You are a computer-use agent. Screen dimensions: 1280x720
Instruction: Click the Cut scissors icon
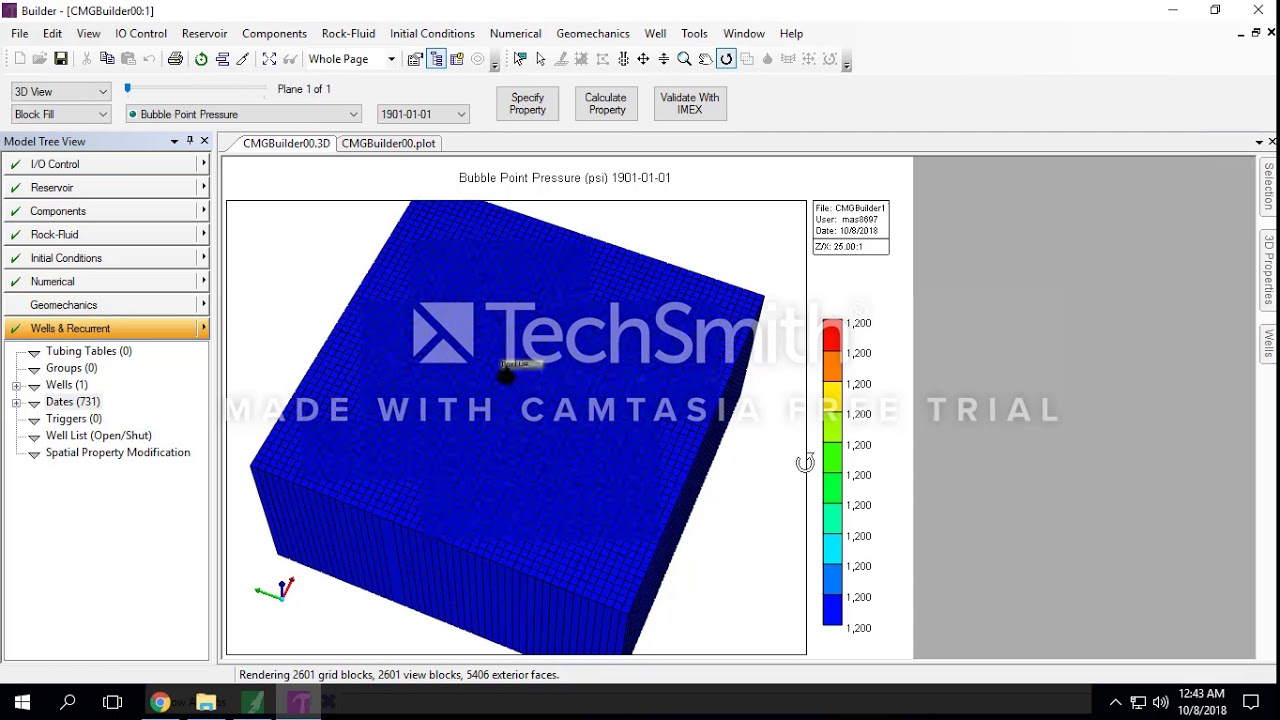86,59
